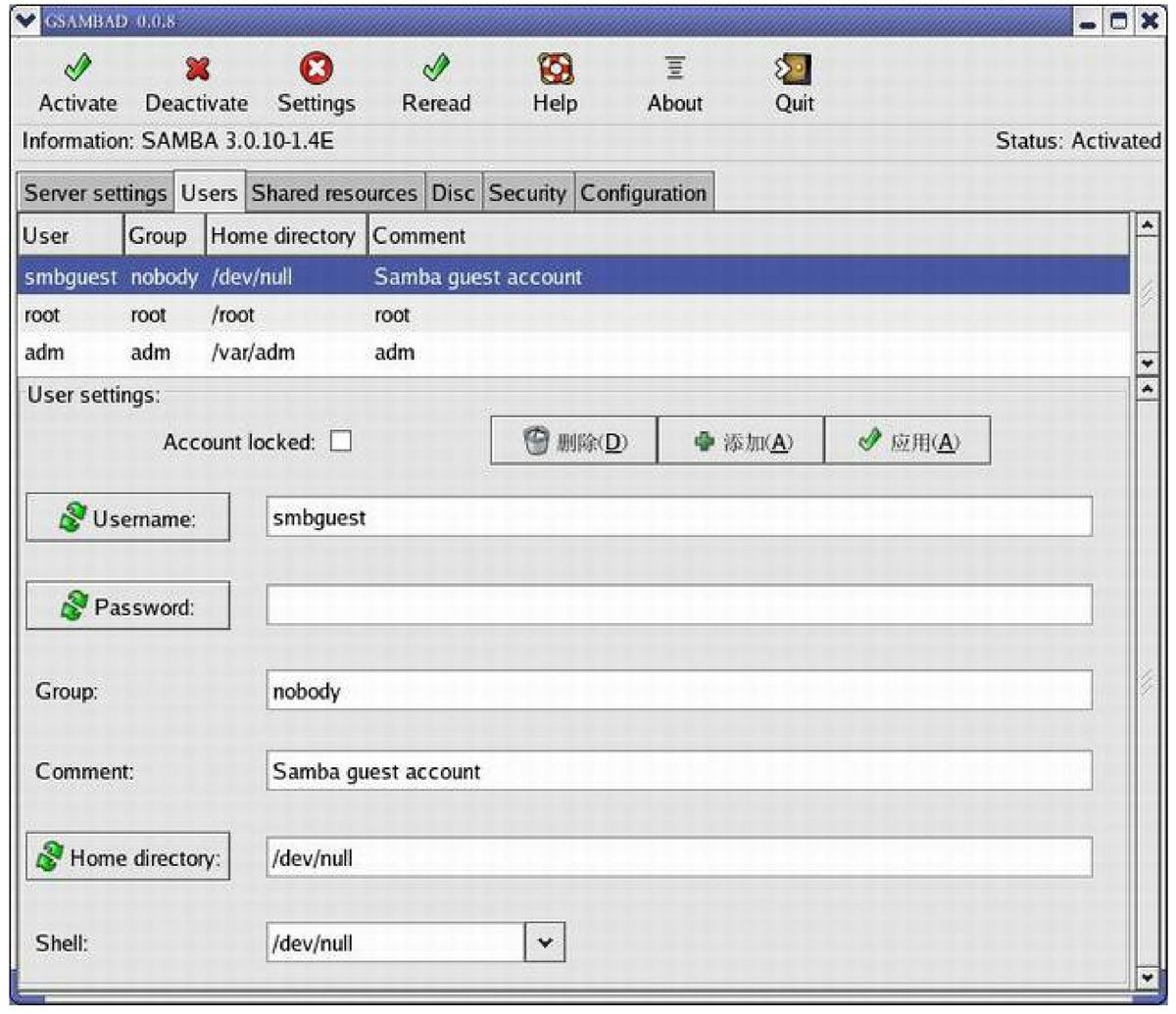Select the Security tab
1176x1014 pixels.
[x=527, y=193]
